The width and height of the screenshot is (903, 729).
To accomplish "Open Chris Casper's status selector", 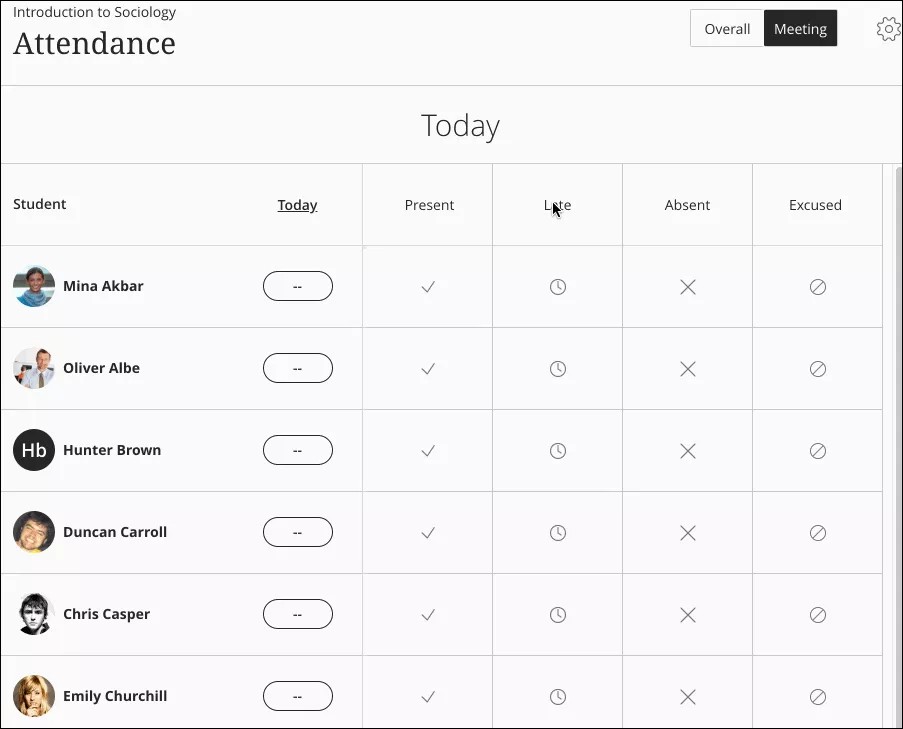I will (x=297, y=614).
